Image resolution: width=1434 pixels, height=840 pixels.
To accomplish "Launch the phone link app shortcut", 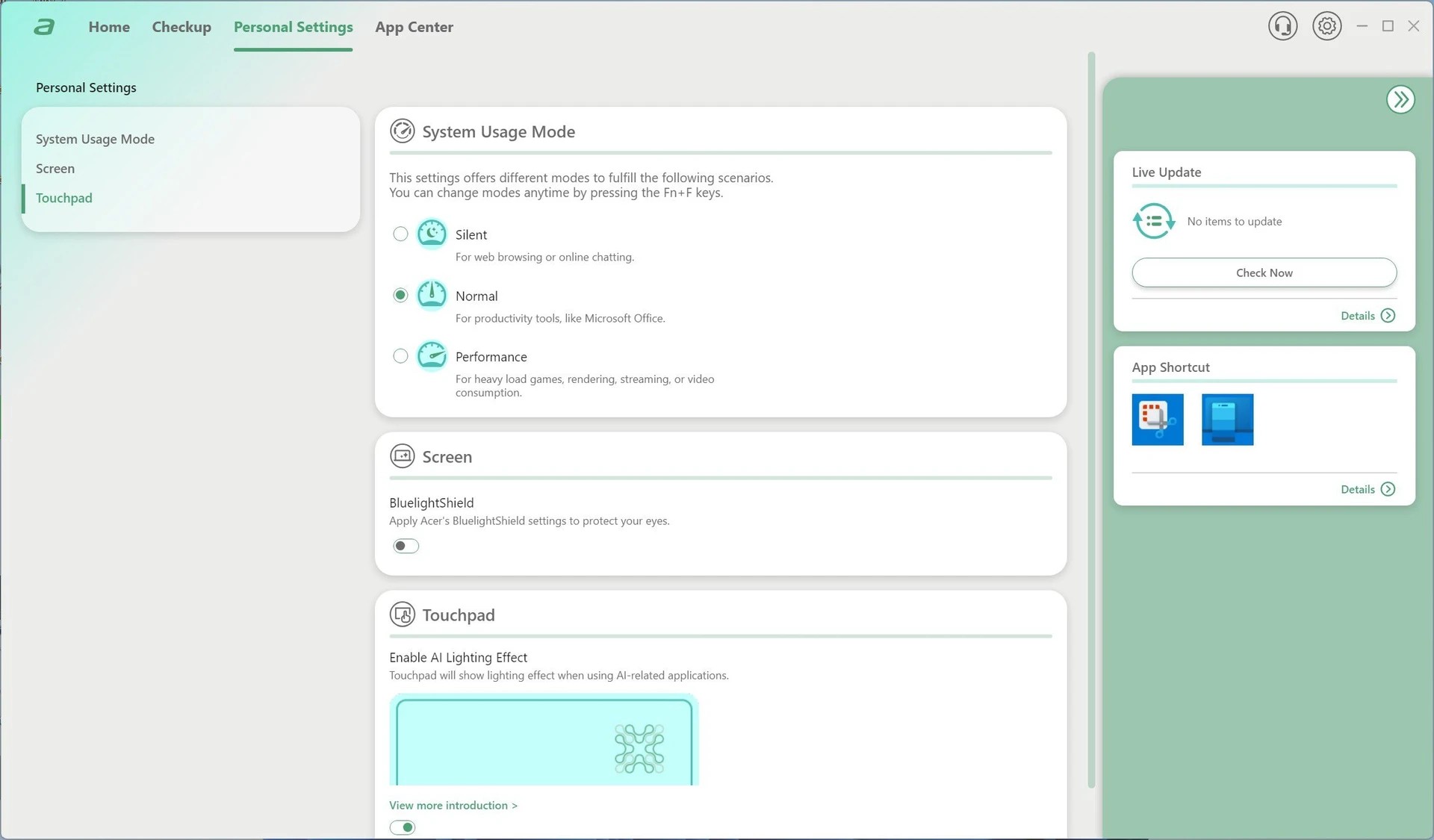I will 1227,420.
